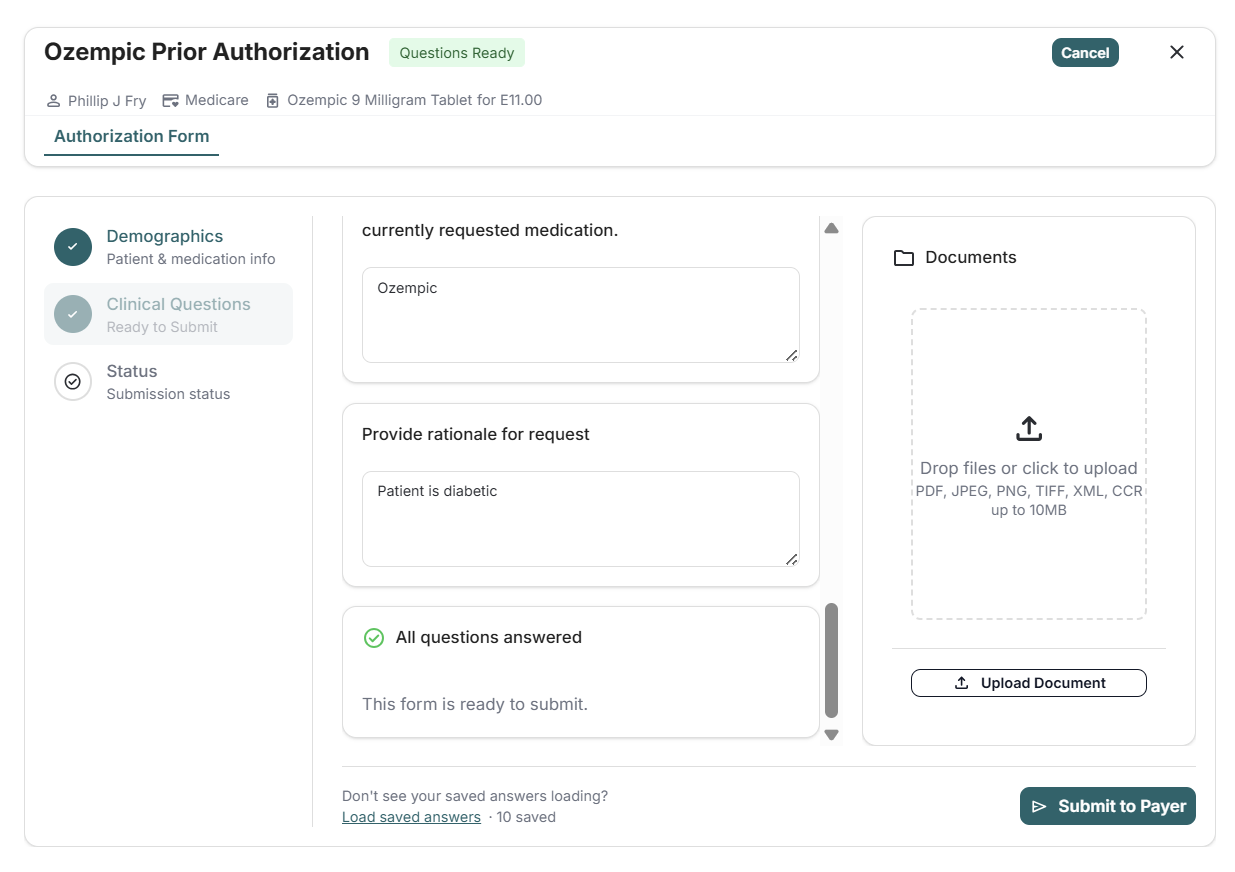Click the insurance card icon beside Medicare

click(171, 101)
